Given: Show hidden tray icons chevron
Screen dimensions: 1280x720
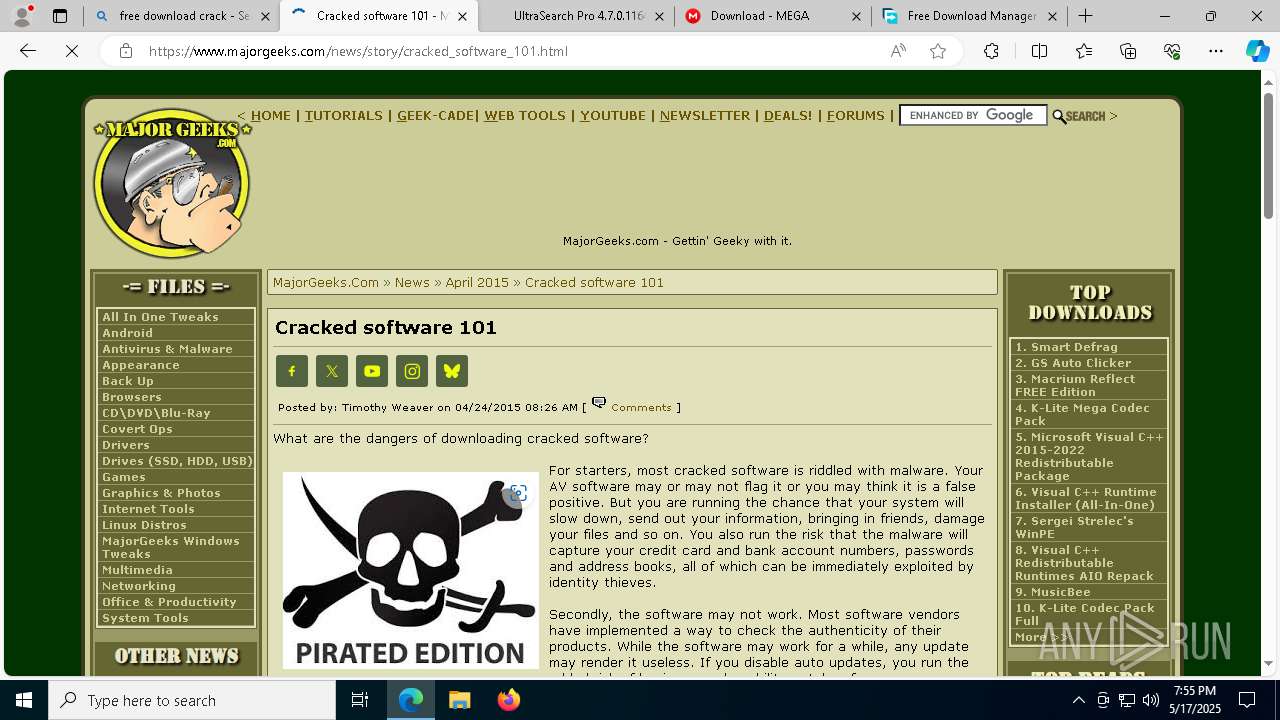Looking at the screenshot, I should tap(1078, 700).
